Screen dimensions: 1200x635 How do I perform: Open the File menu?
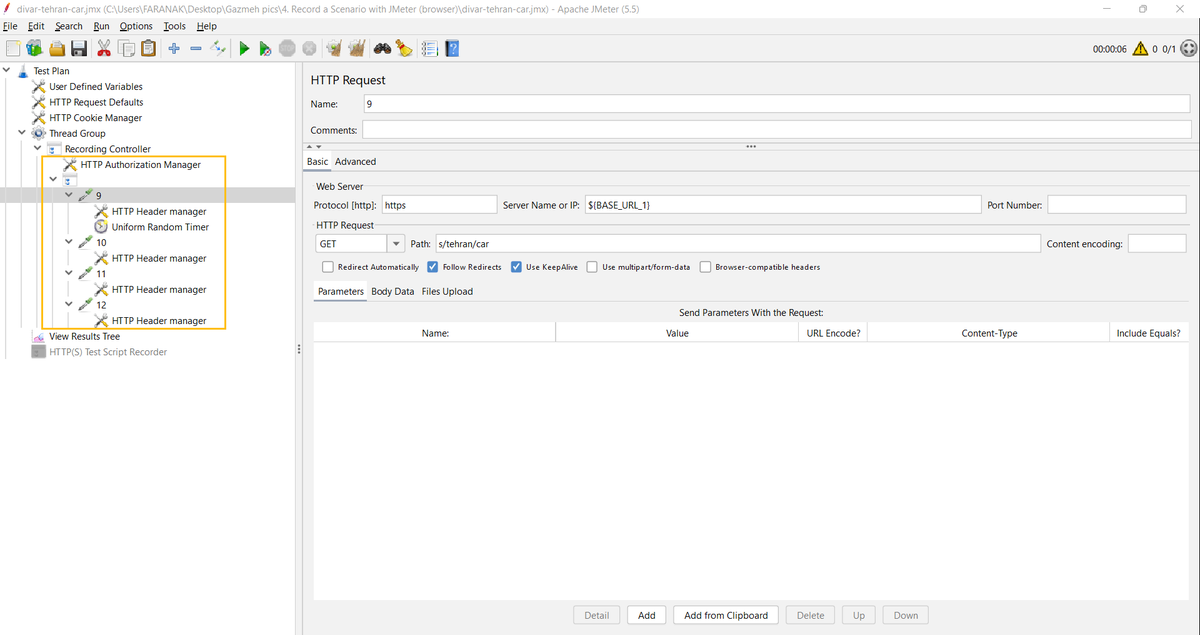(11, 26)
